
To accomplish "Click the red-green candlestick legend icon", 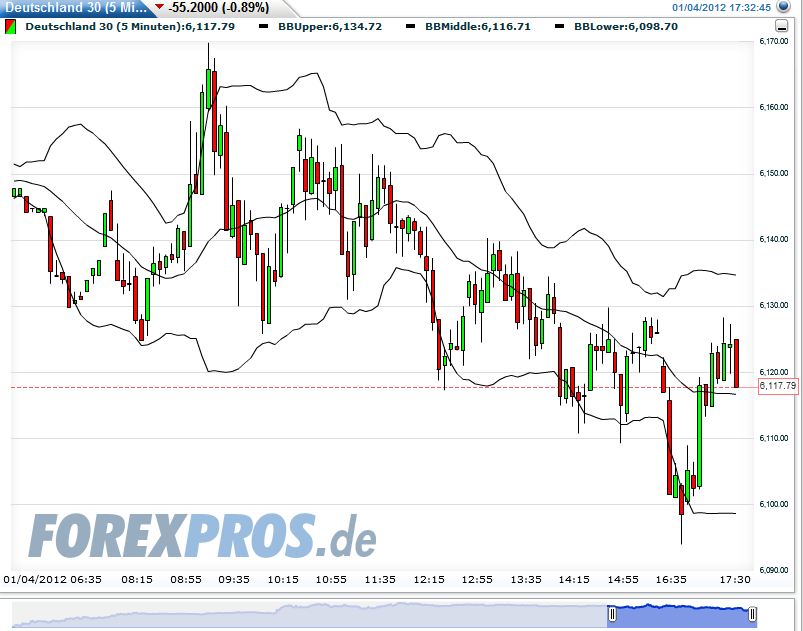I will click(13, 27).
